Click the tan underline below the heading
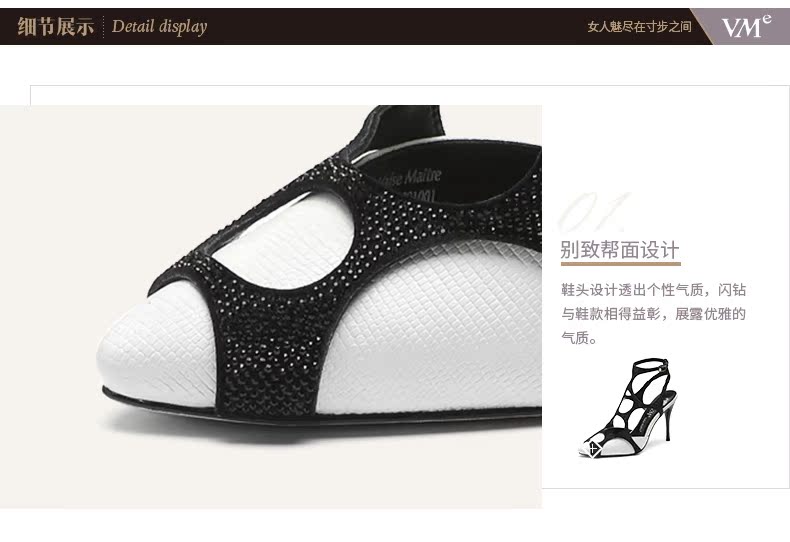 [x=621, y=263]
